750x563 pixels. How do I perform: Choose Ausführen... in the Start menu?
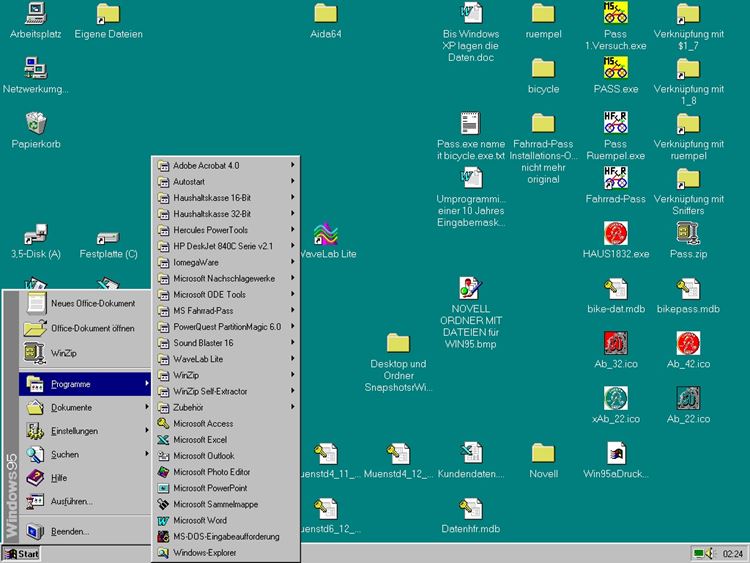pyautogui.click(x=85, y=501)
